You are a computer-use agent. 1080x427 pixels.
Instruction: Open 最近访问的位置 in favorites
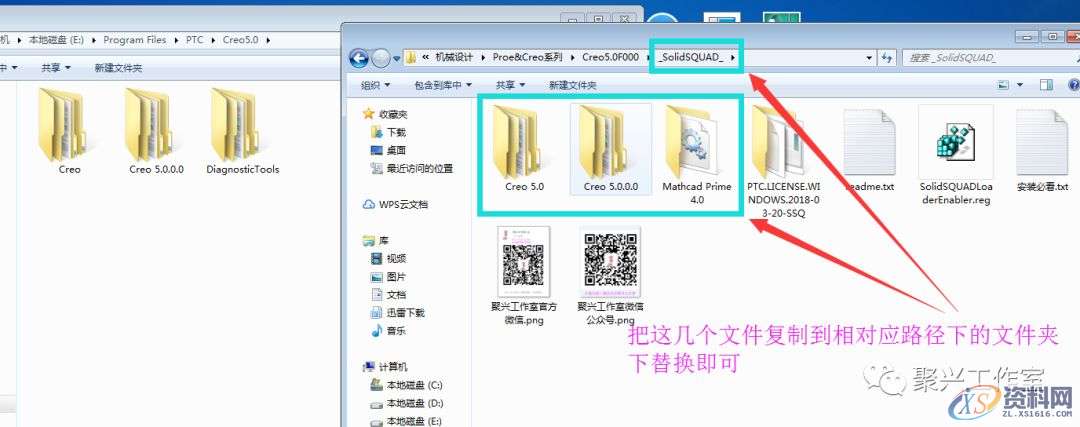point(412,168)
